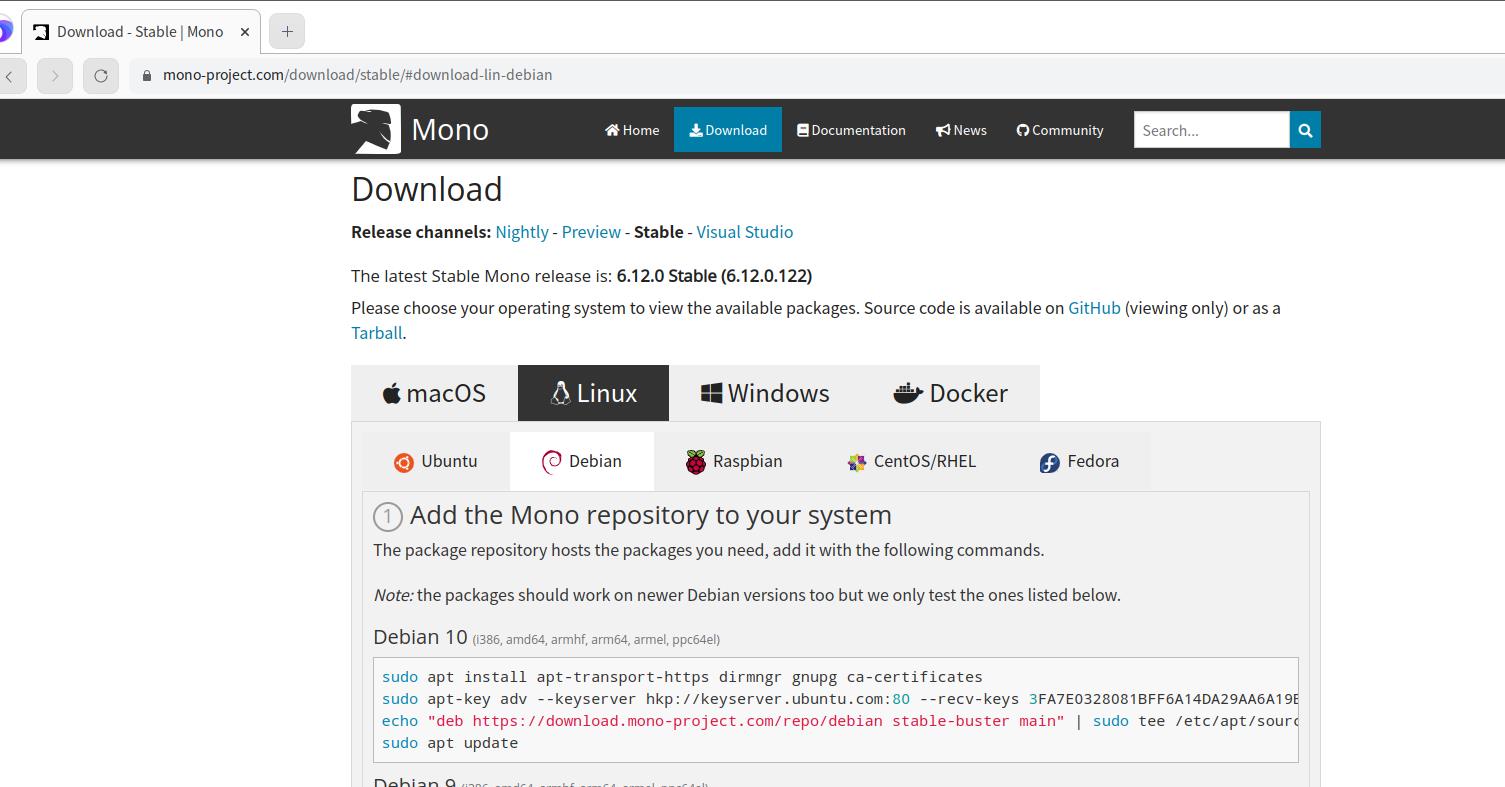Open the Home navigation link
The height and width of the screenshot is (787, 1505).
[x=632, y=130]
